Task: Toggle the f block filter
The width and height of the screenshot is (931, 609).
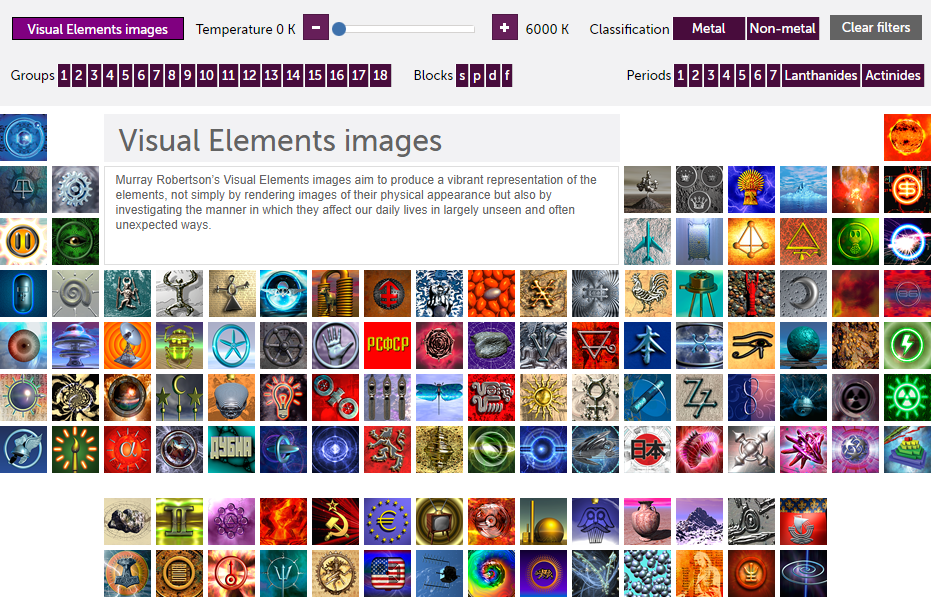Action: (506, 75)
